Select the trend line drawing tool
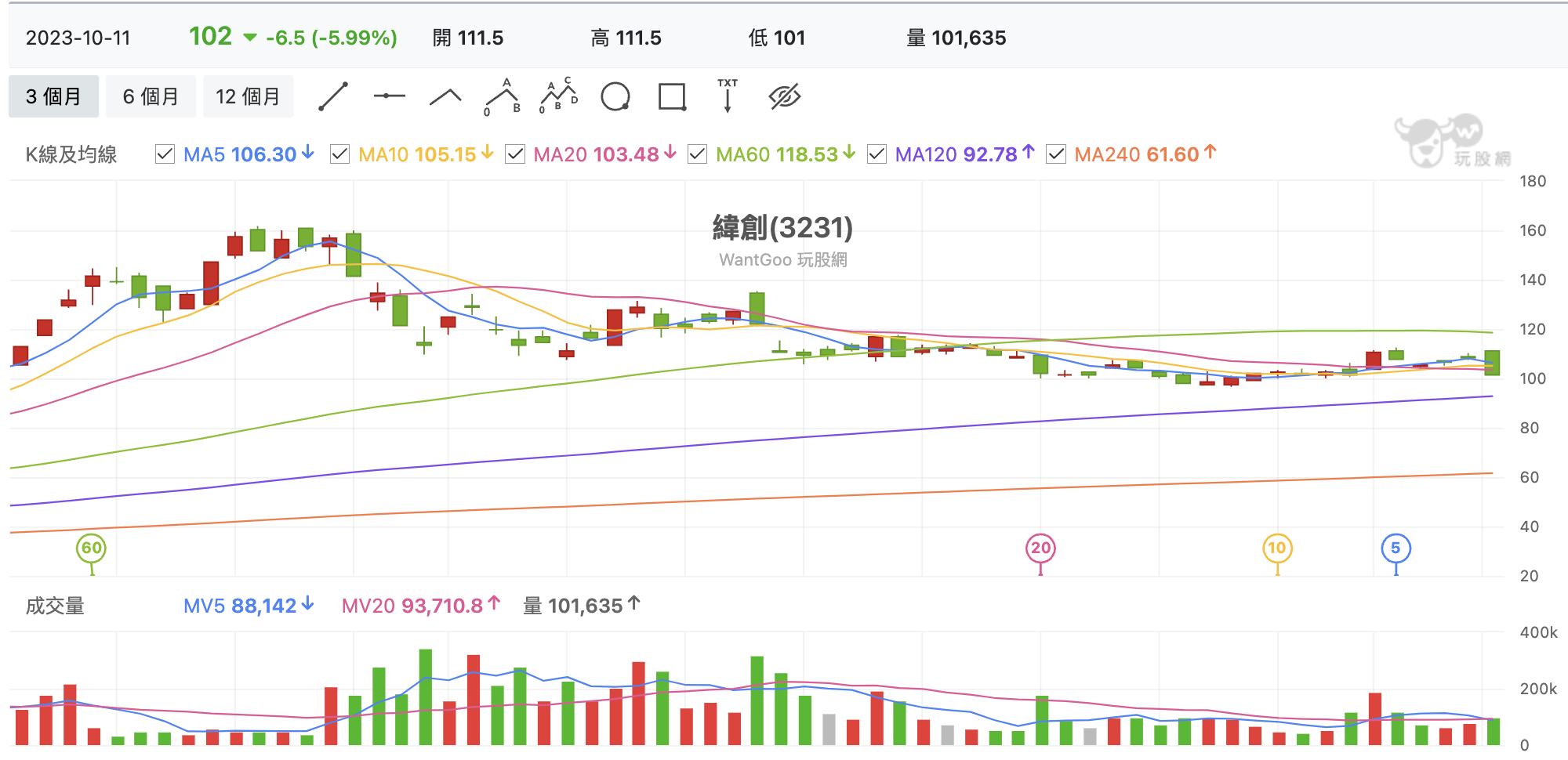1568x760 pixels. [x=333, y=96]
